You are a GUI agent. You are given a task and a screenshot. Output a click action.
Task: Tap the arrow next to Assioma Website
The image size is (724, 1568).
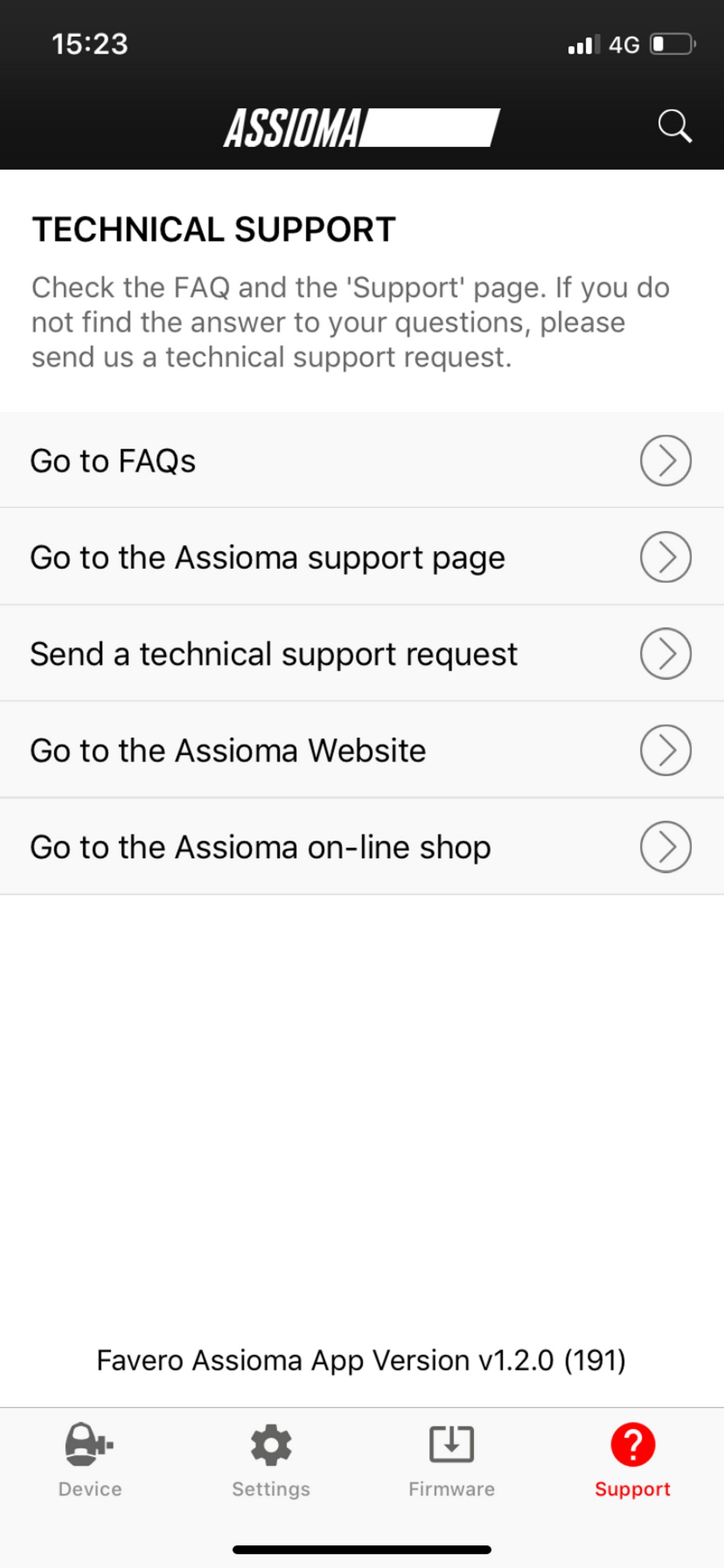pyautogui.click(x=665, y=750)
